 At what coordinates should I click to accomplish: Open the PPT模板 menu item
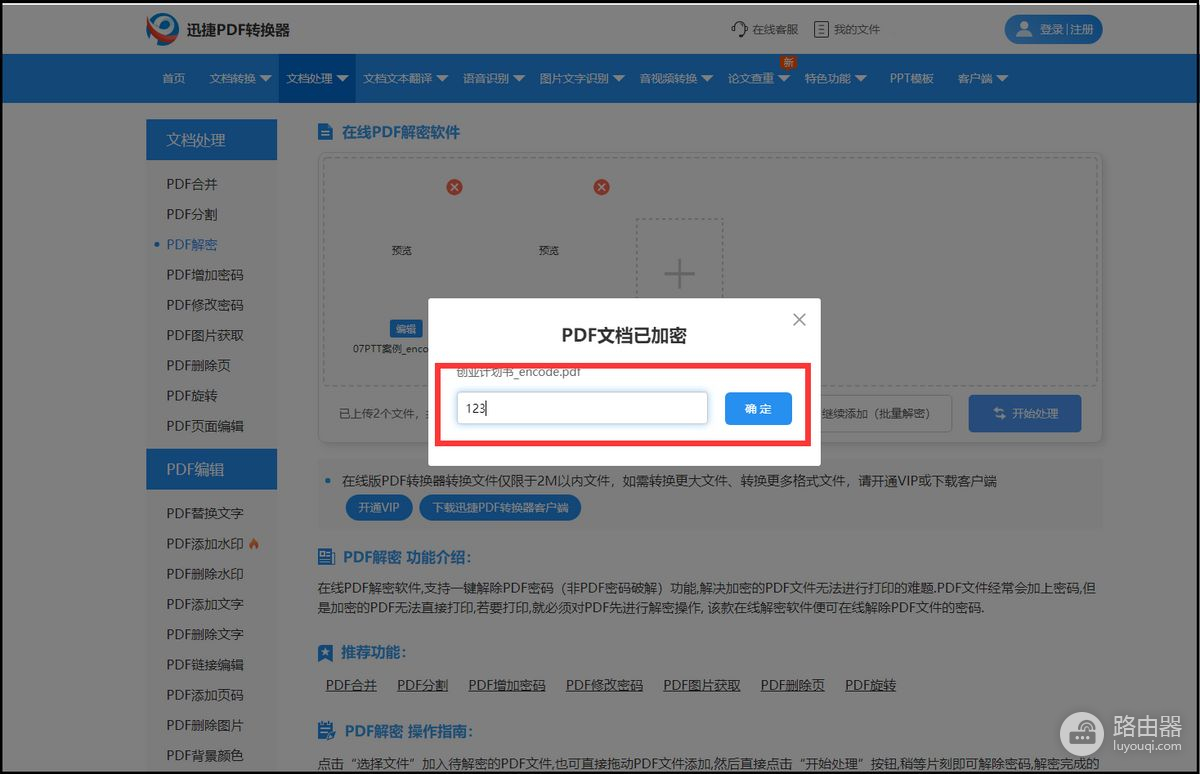pyautogui.click(x=911, y=78)
